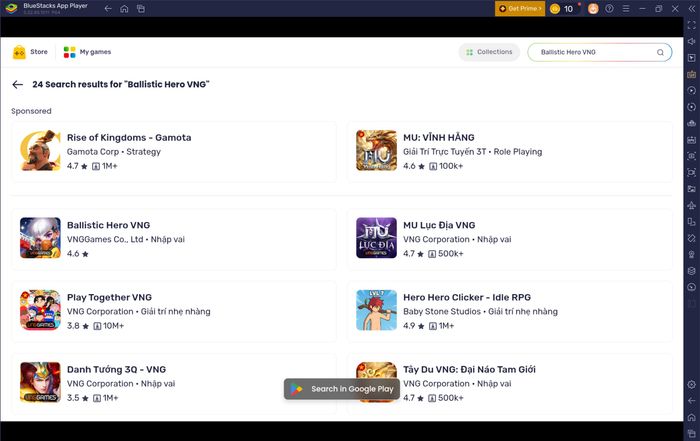Open MU: VĨNH HẰNG title
The image size is (700, 441).
click(x=439, y=137)
